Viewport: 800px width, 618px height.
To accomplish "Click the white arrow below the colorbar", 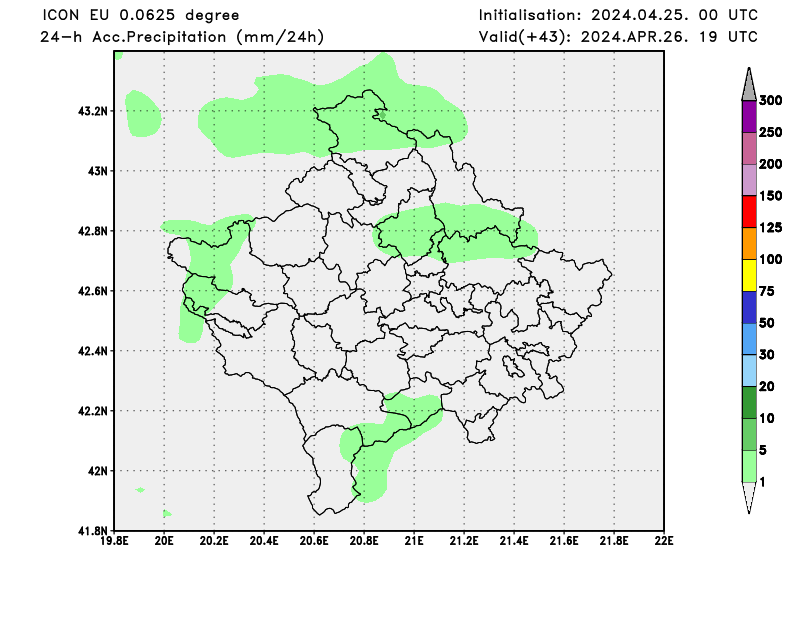I will 749,498.
